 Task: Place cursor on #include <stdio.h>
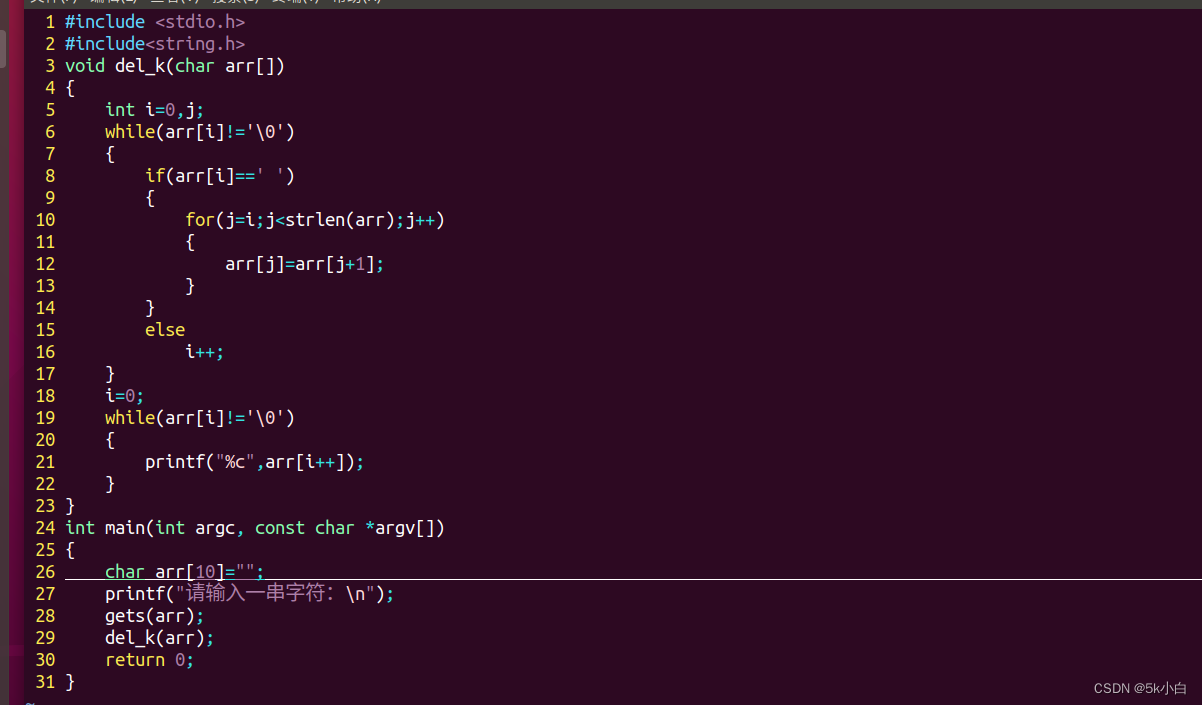155,21
